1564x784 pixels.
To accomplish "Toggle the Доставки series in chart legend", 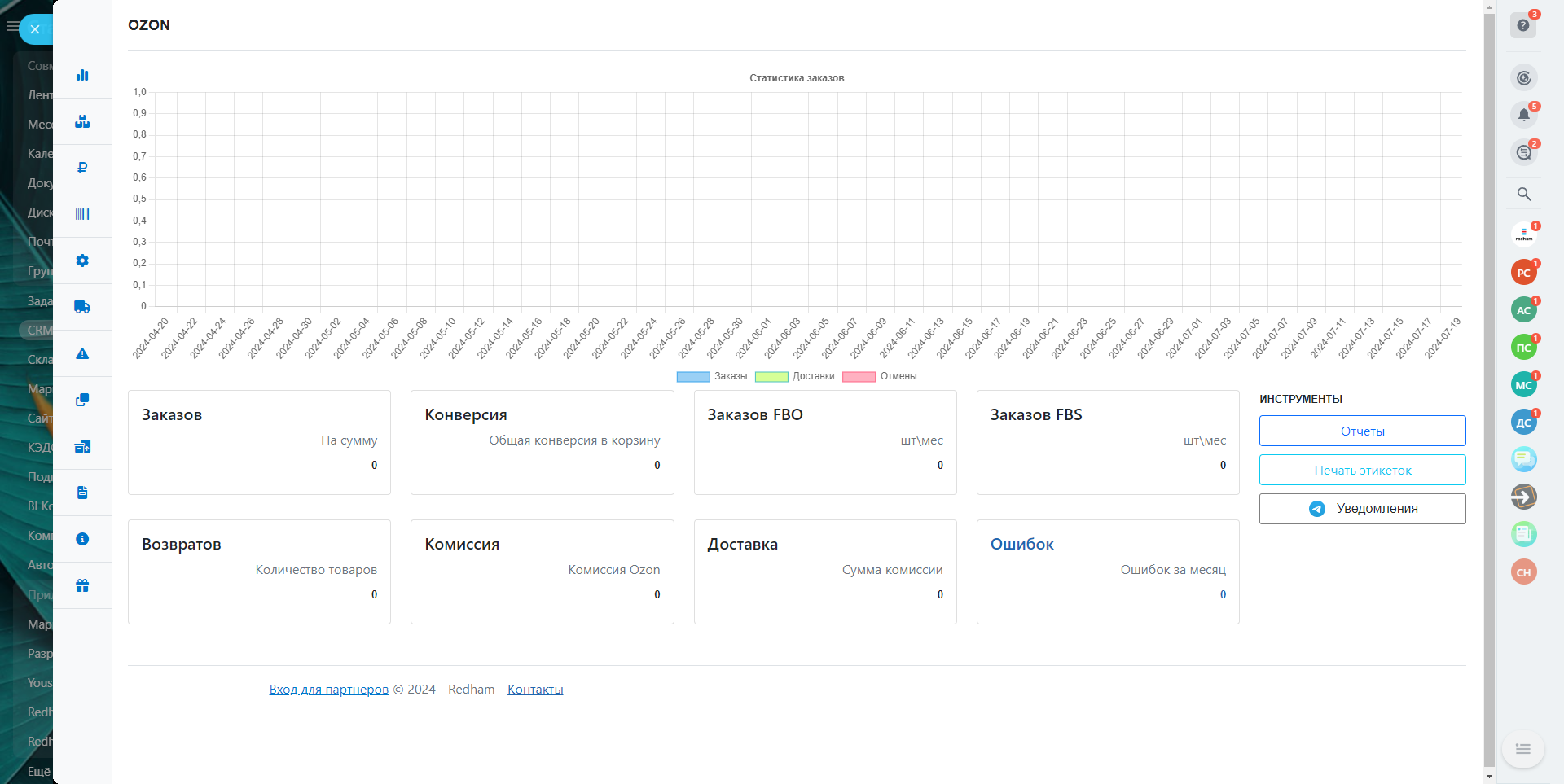I will click(x=795, y=376).
